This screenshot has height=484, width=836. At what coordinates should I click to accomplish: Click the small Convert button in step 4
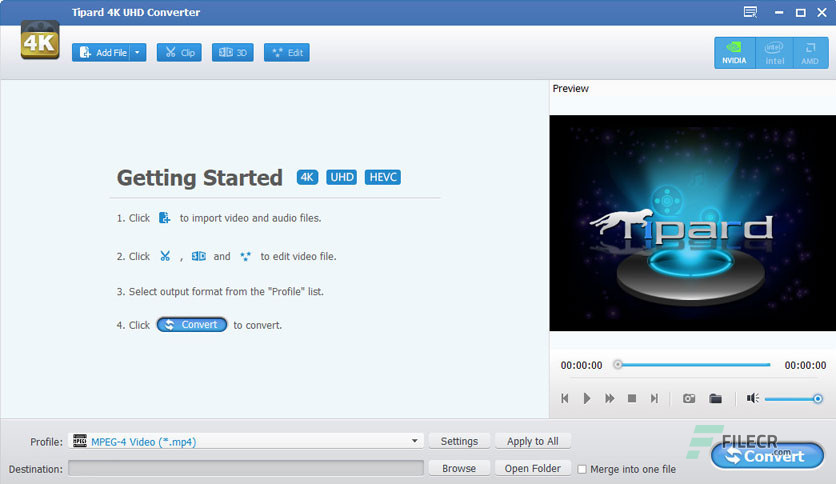click(x=192, y=325)
